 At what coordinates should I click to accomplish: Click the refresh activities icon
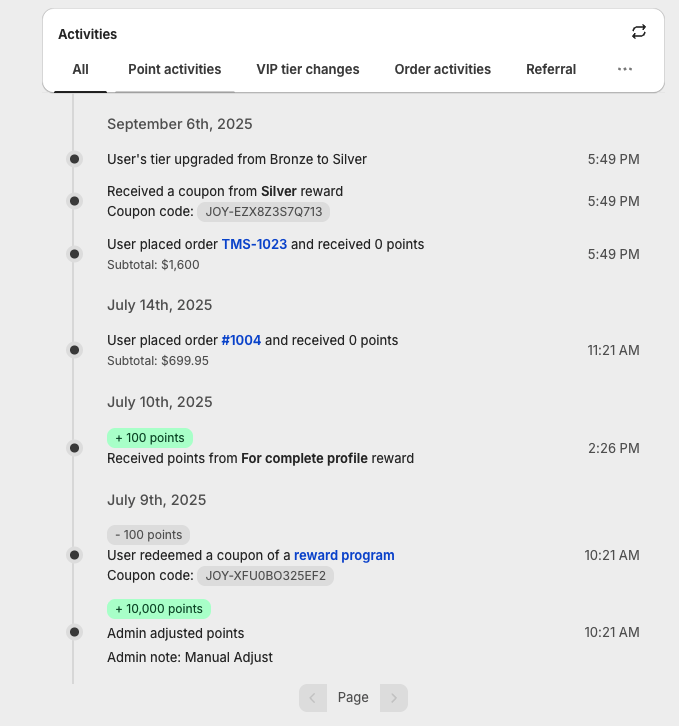tap(639, 32)
